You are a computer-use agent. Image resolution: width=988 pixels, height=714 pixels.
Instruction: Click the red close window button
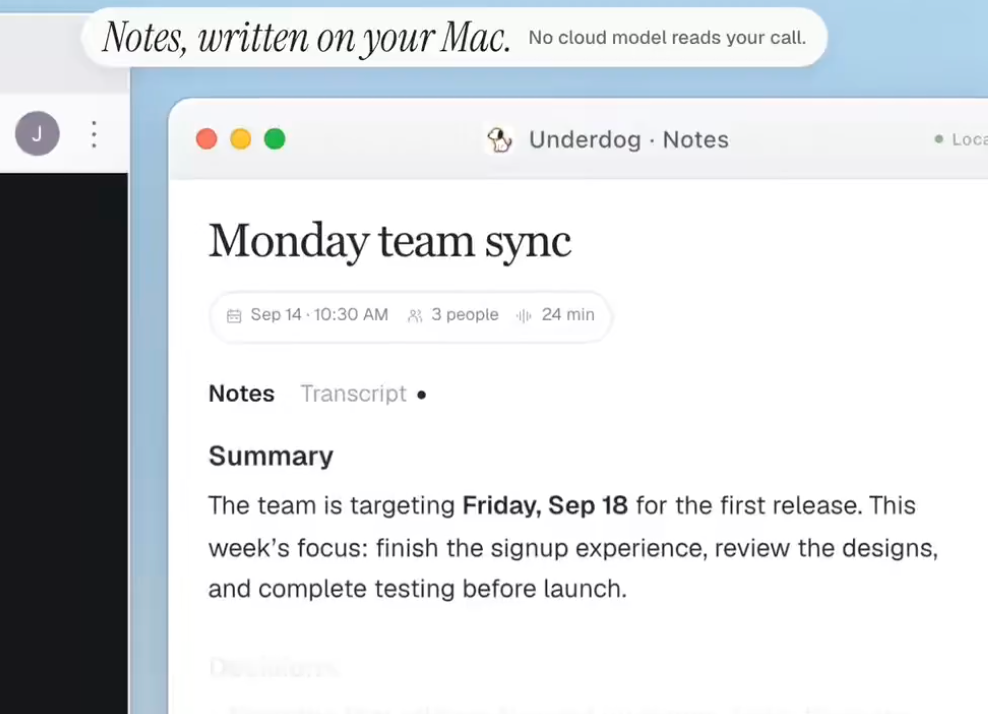pos(207,139)
